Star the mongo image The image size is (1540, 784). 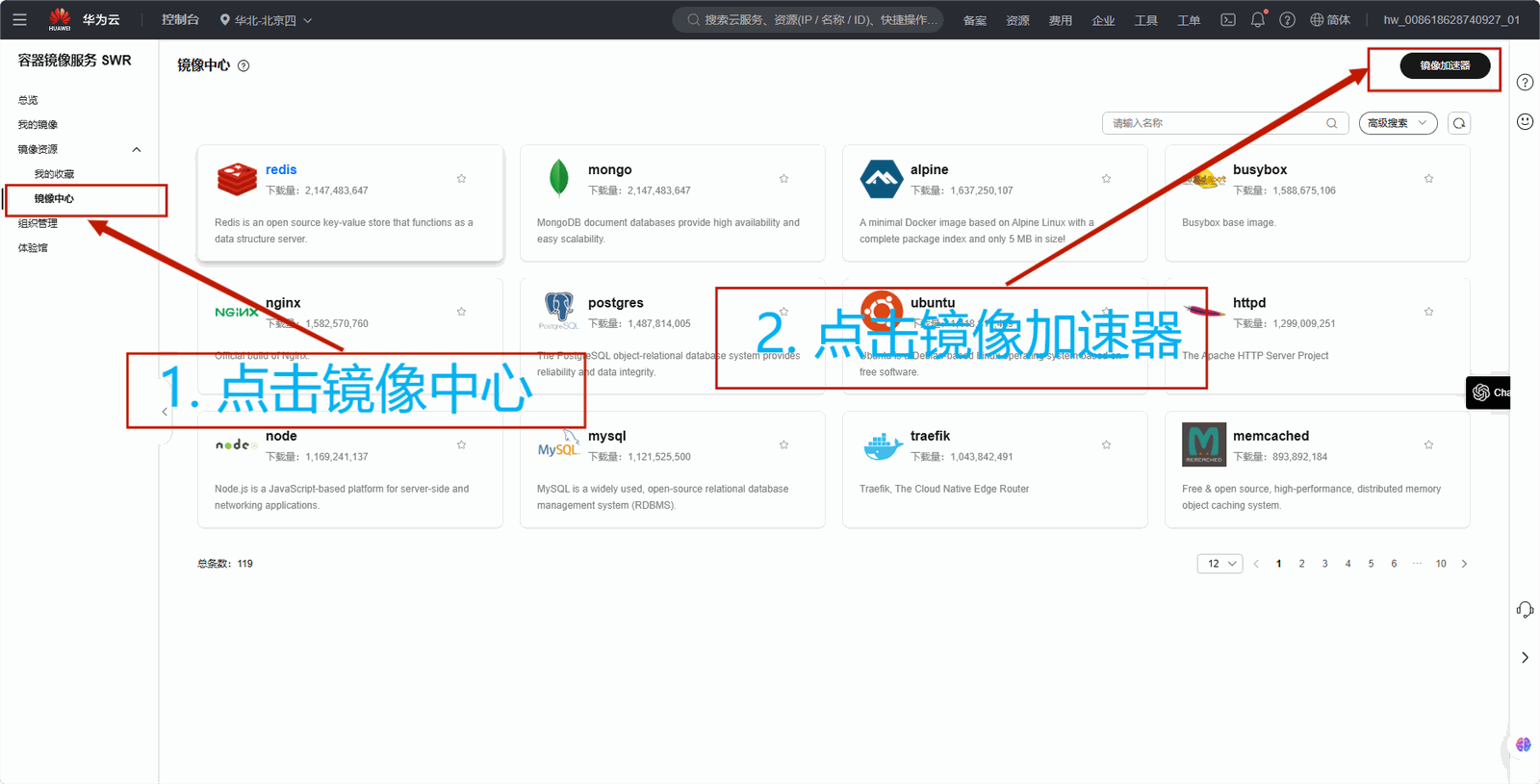pos(783,179)
